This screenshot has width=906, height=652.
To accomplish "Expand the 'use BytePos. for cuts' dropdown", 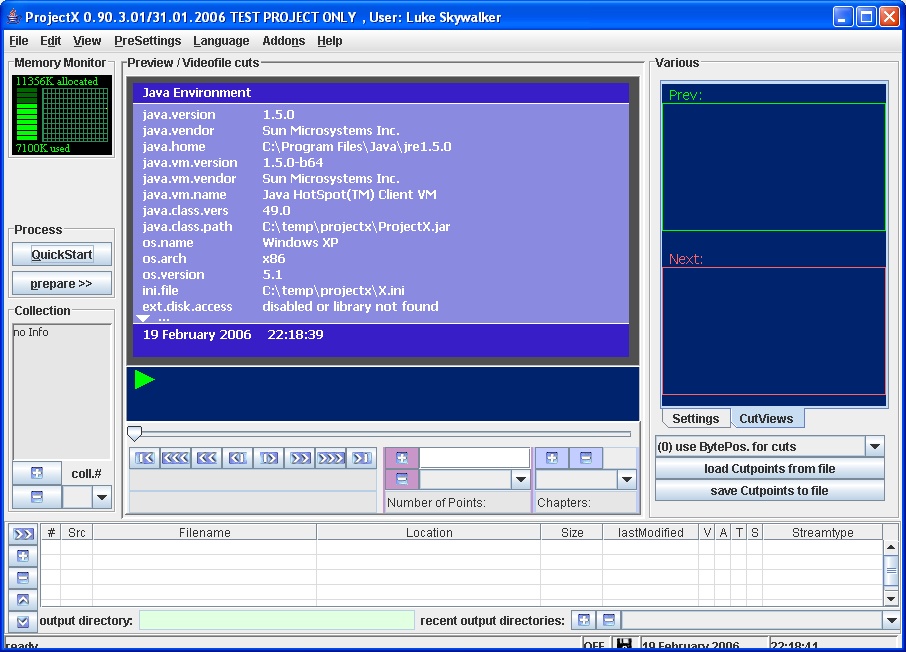I will (875, 446).
